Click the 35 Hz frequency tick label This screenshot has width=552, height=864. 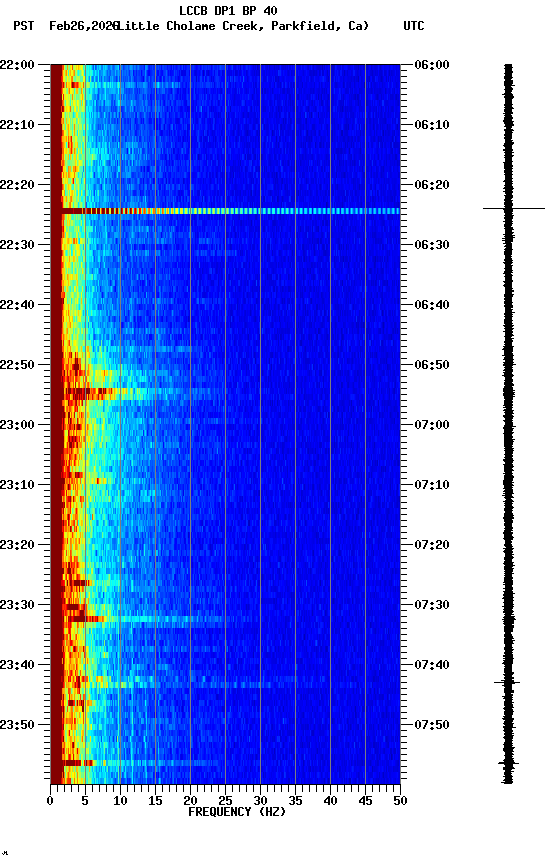click(x=295, y=801)
